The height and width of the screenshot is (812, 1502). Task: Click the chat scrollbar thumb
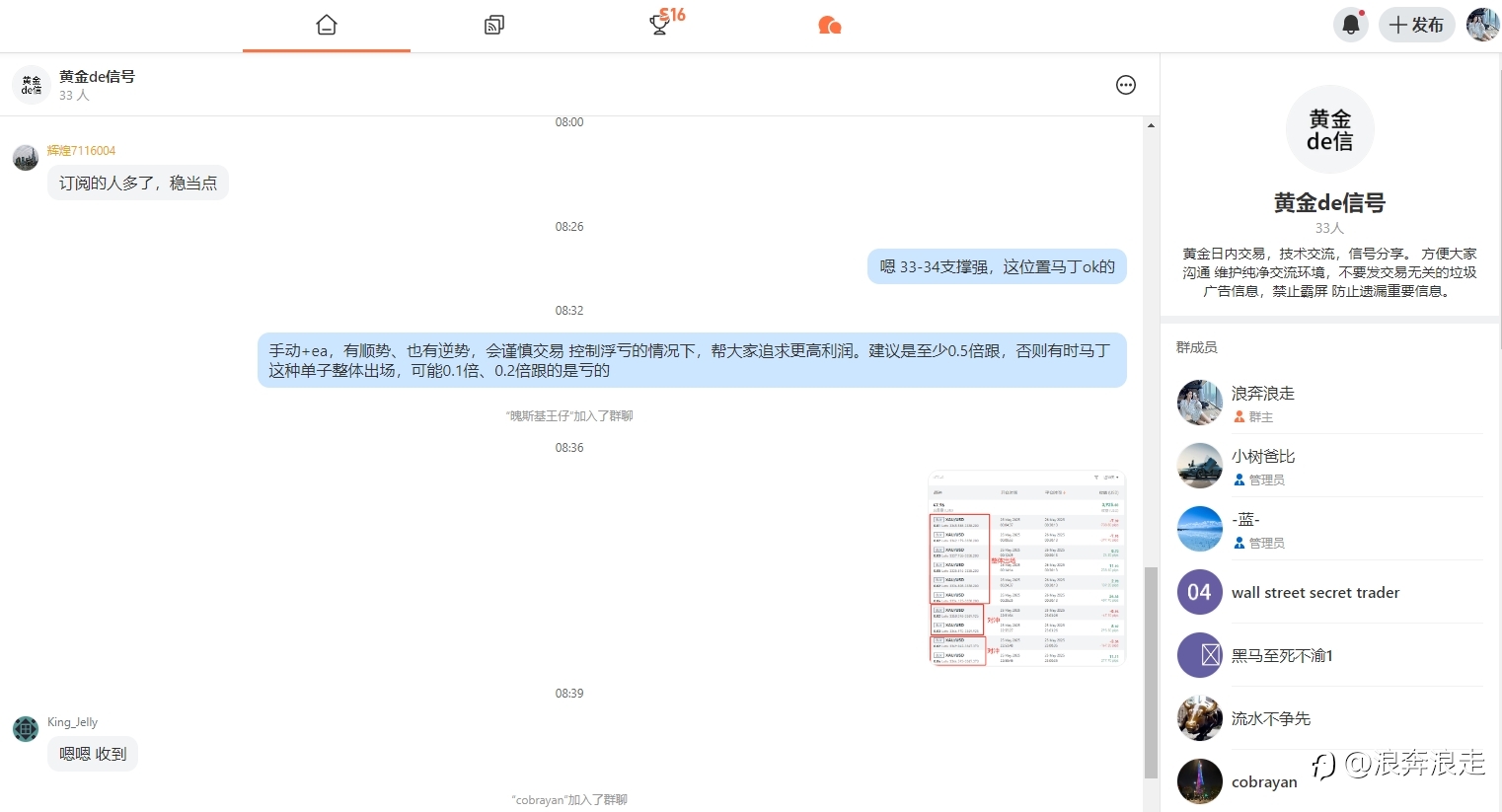tap(1151, 673)
